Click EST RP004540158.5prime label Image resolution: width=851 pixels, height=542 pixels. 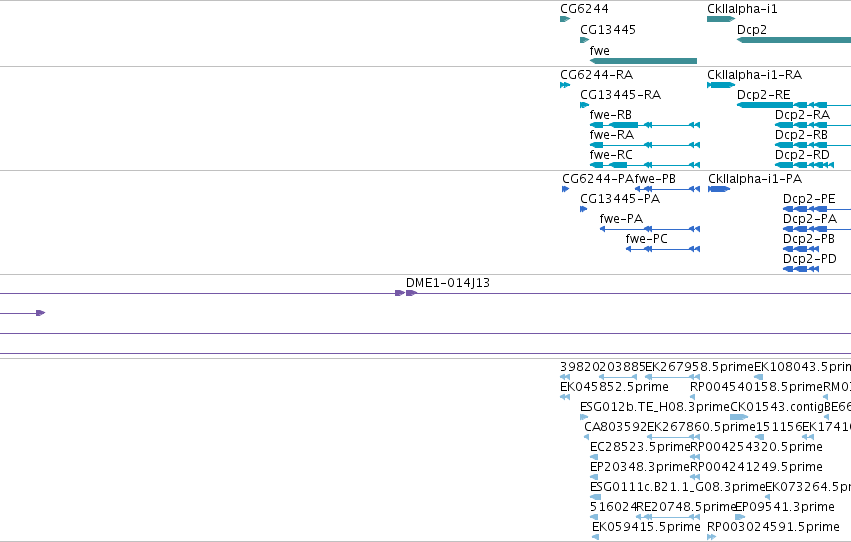(x=757, y=387)
